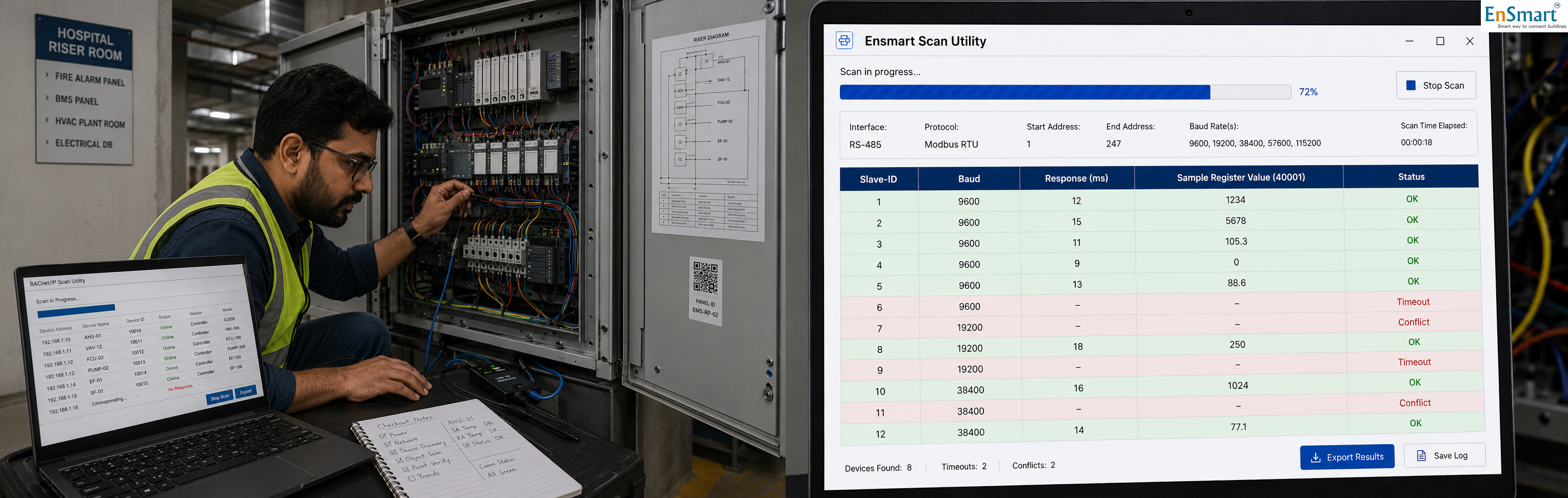Click the Devices Found: 8 summary
The image size is (1568, 498).
(x=878, y=468)
